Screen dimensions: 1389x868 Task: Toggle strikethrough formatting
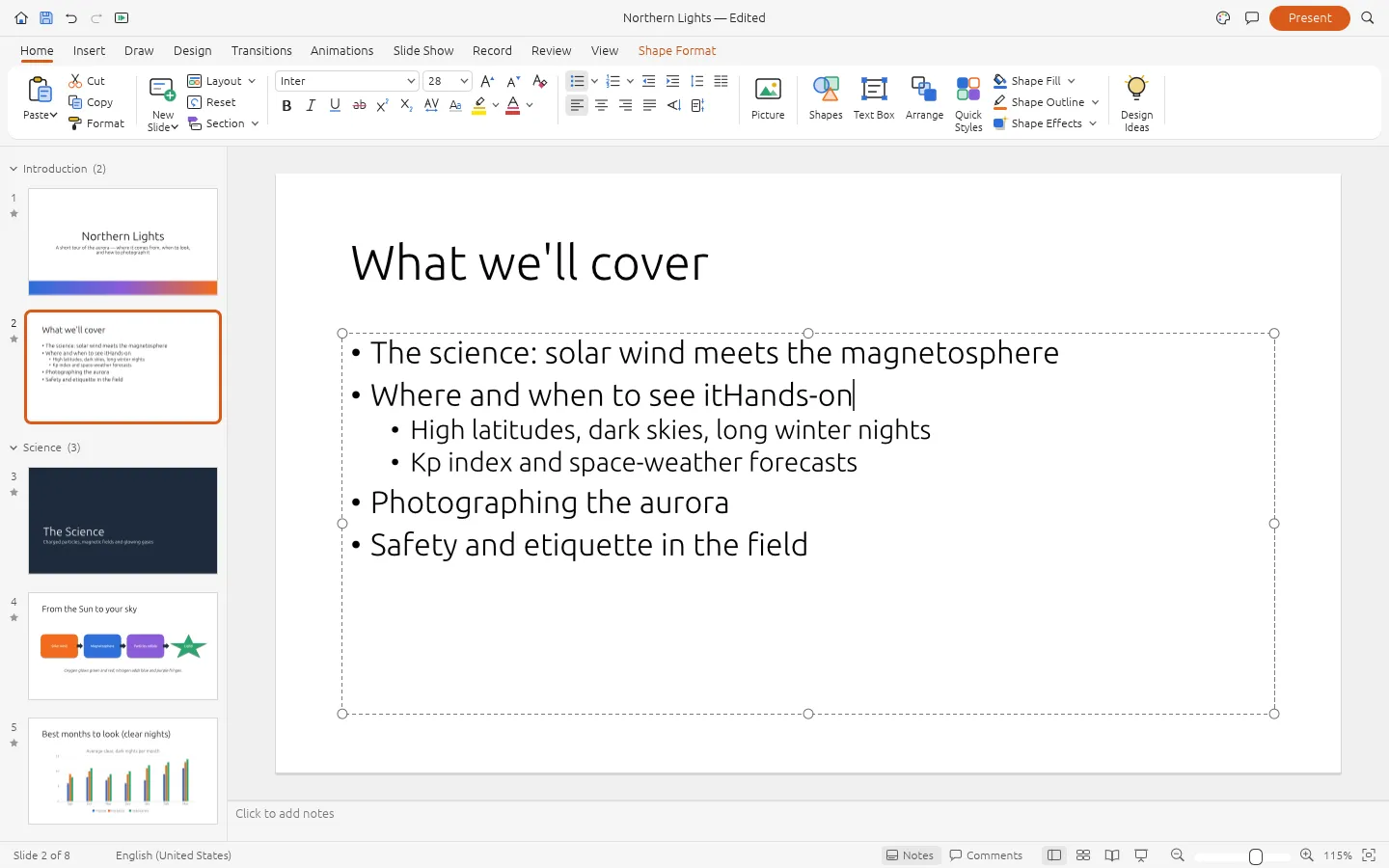(x=359, y=105)
